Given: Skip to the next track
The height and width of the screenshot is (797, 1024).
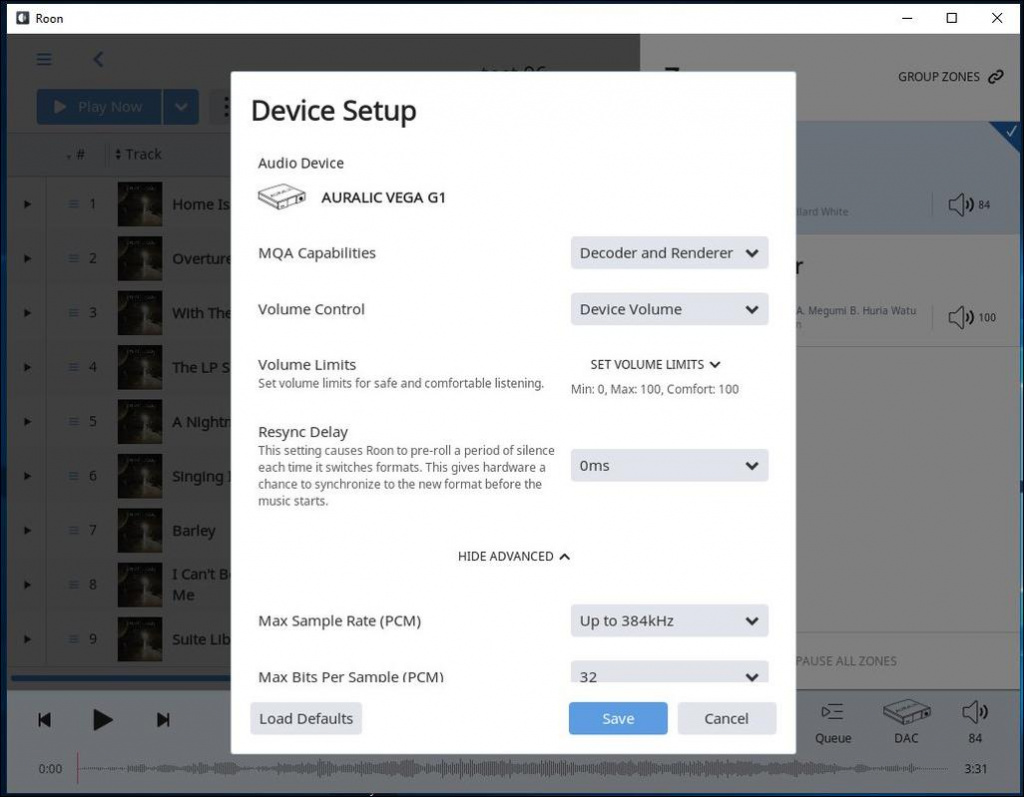Looking at the screenshot, I should click(x=163, y=720).
